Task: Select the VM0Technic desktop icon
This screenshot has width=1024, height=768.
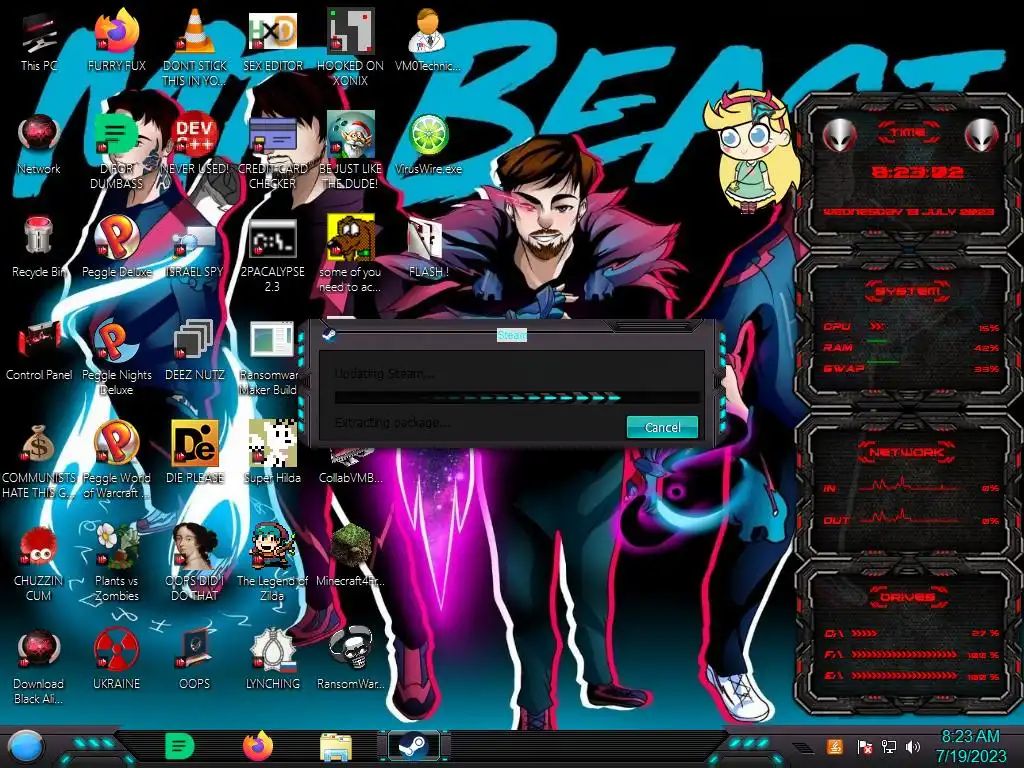Action: click(428, 42)
